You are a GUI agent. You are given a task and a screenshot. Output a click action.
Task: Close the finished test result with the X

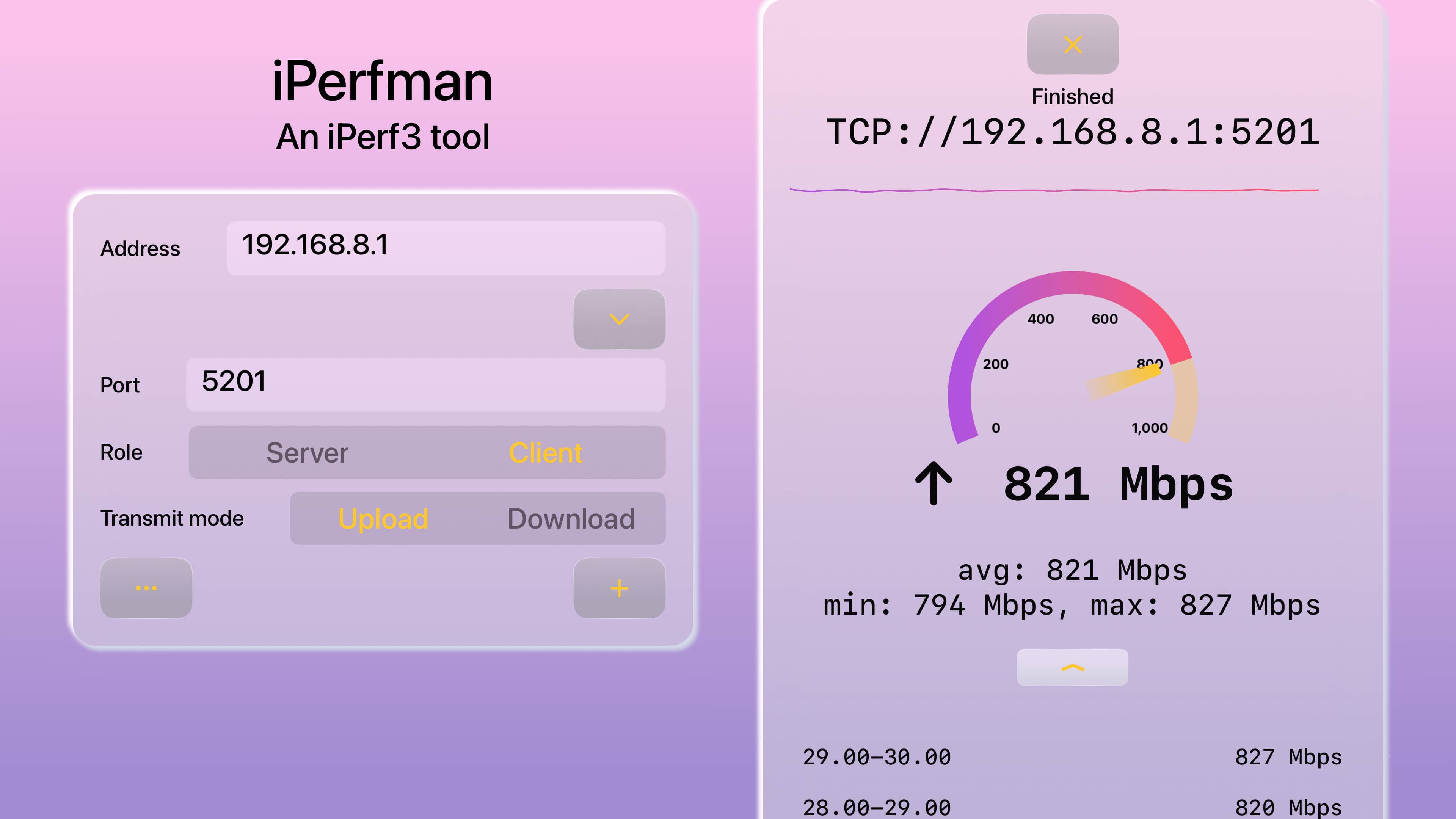coord(1072,45)
